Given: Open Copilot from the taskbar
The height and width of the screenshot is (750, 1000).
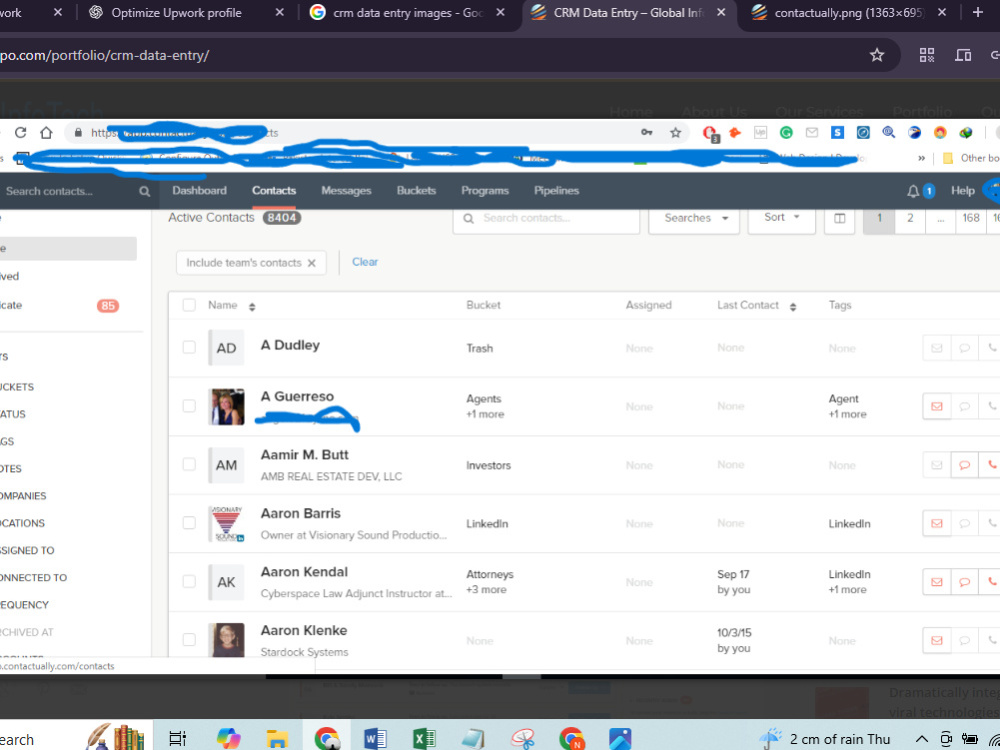Looking at the screenshot, I should pyautogui.click(x=228, y=739).
